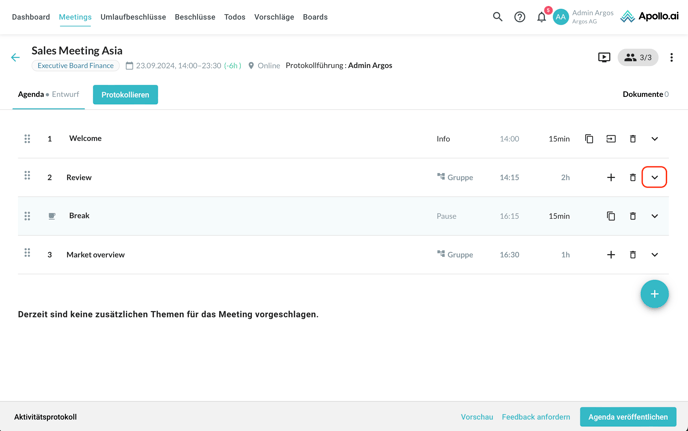
Task: Open the participants 3/3 chip
Action: click(638, 58)
